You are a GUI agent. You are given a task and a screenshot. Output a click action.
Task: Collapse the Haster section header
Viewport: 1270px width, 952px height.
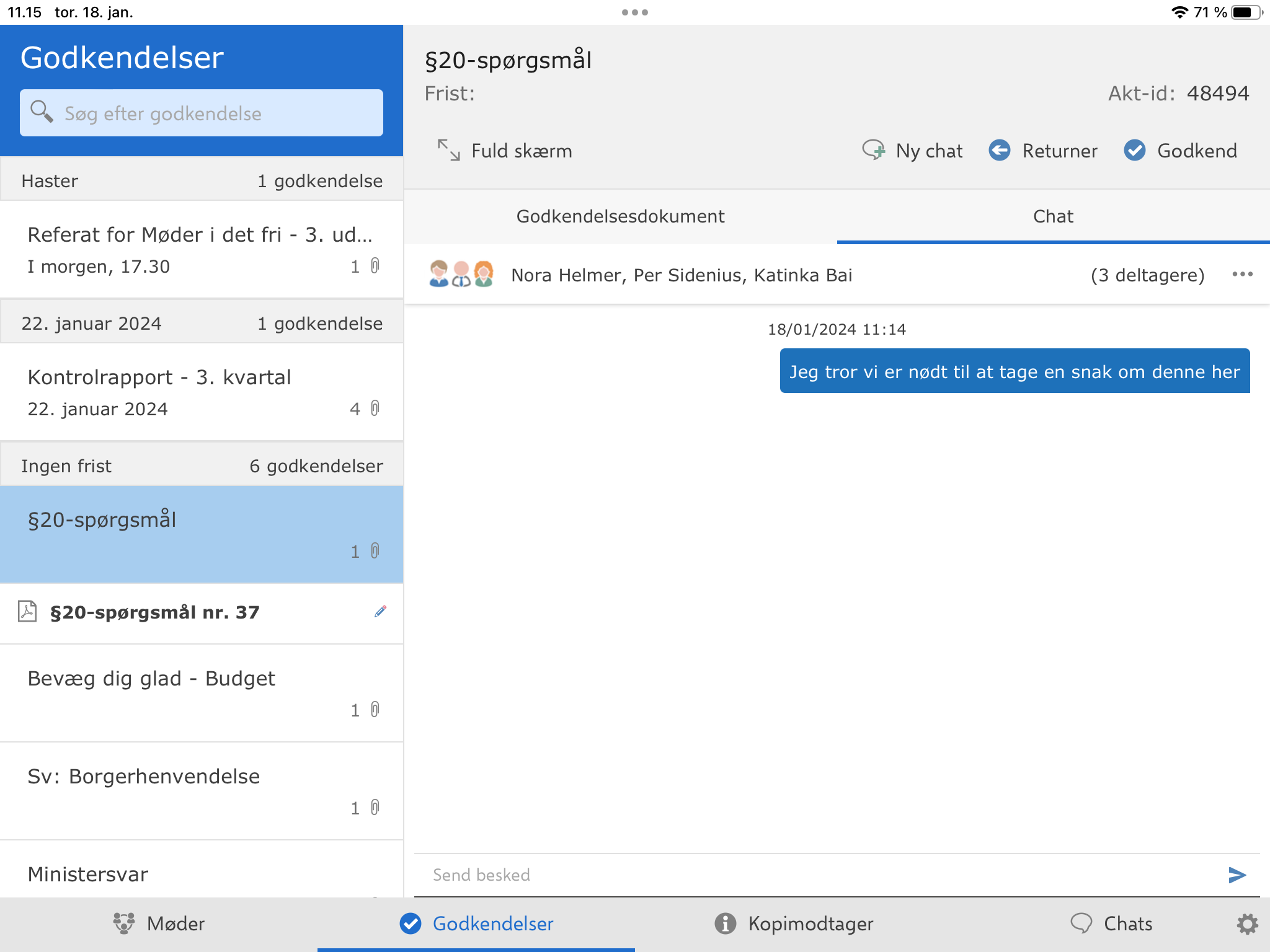tap(202, 180)
